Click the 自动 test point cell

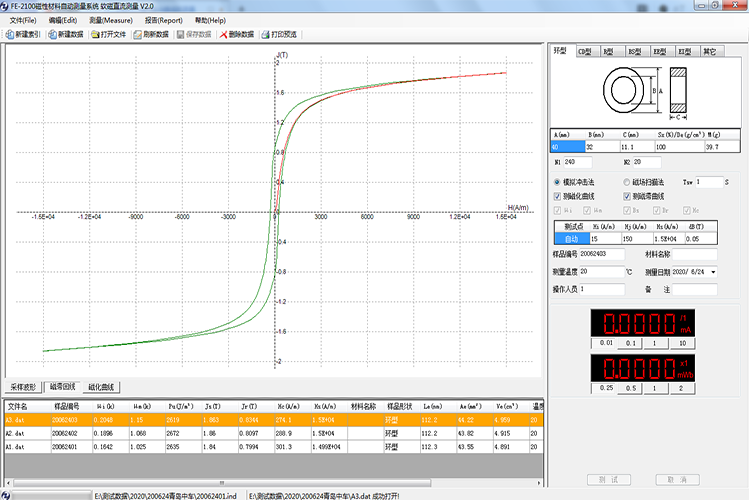pos(572,239)
